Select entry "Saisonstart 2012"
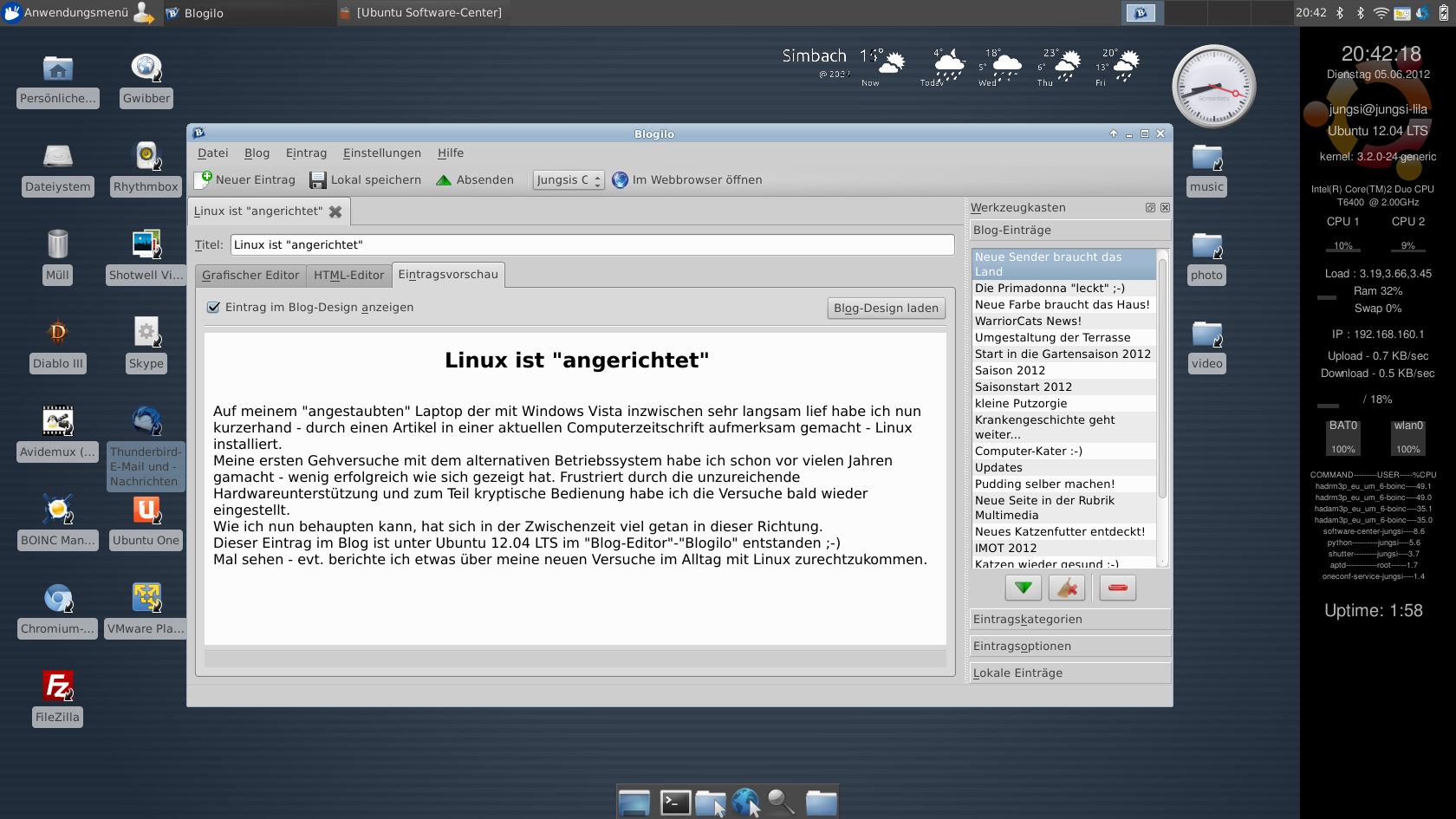Viewport: 1456px width, 819px height. (1064, 387)
